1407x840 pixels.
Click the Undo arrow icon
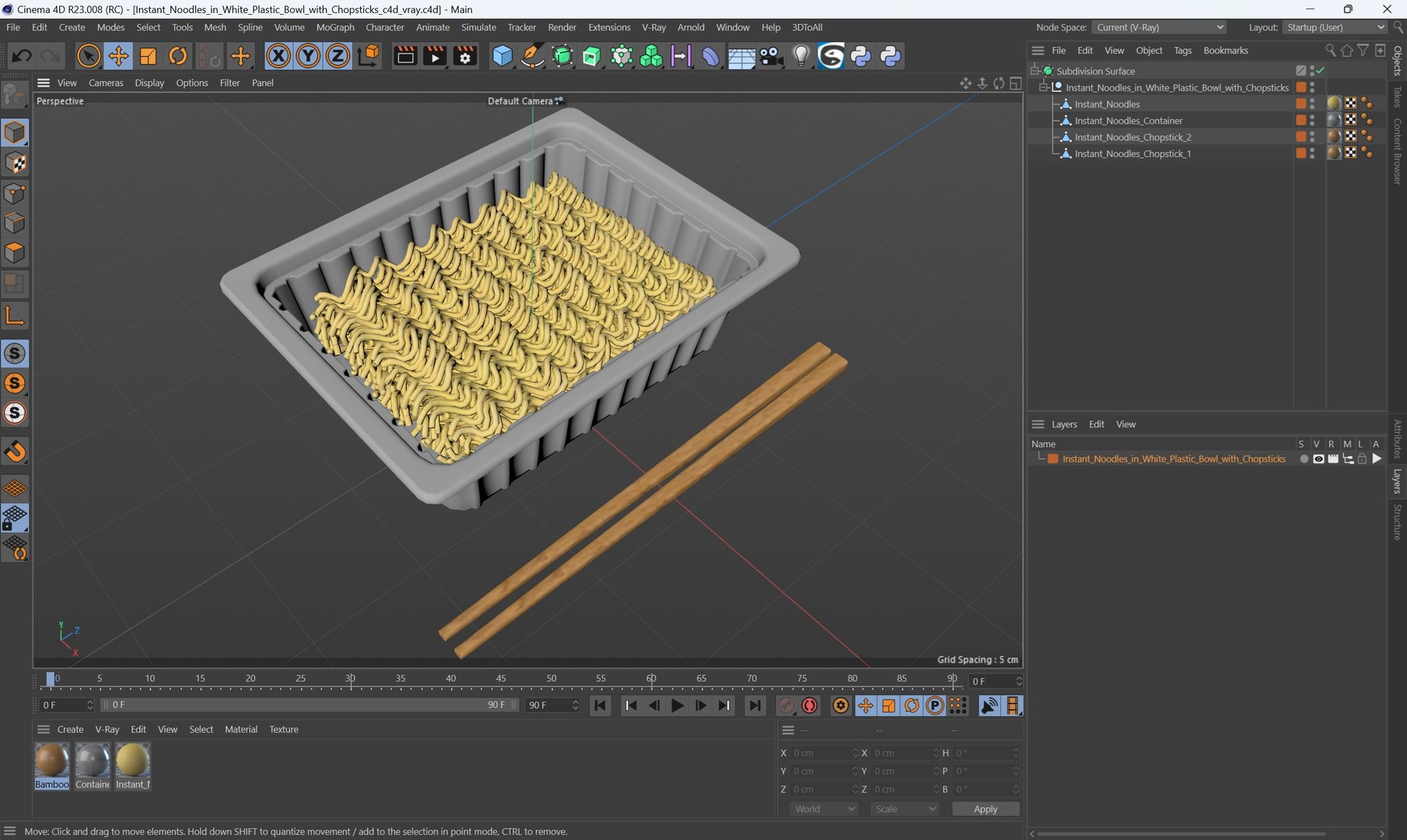22,56
